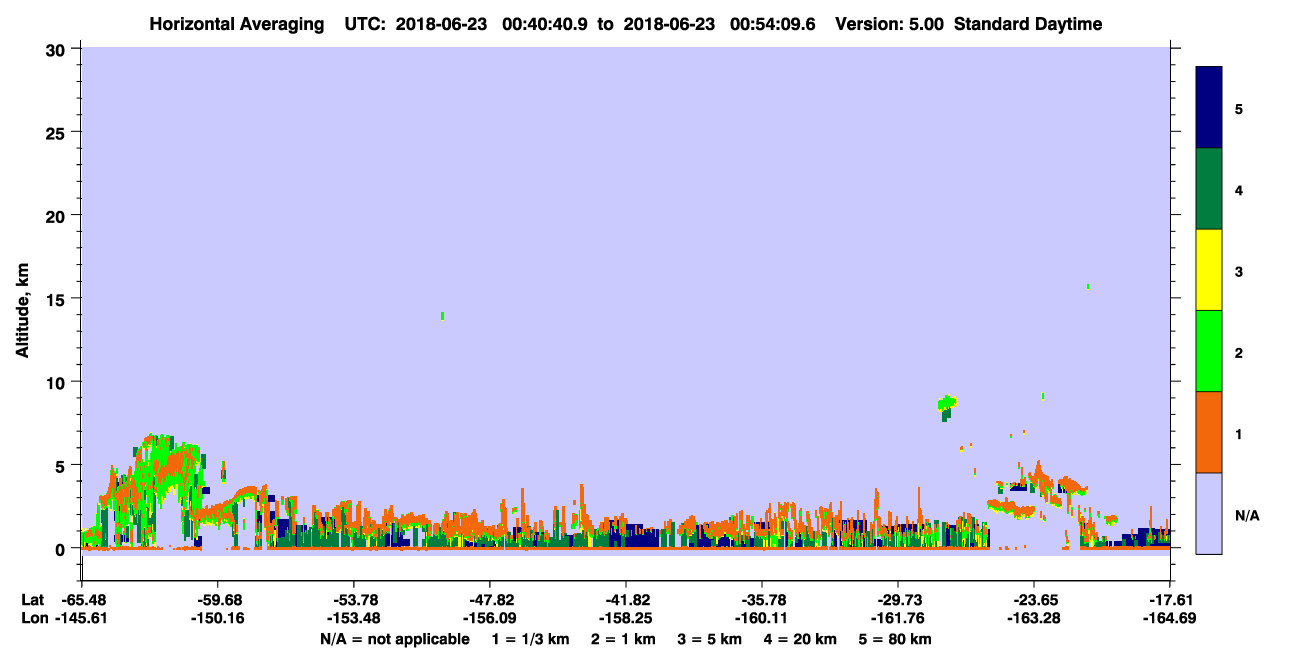Click the longitude value '-150.16'
This screenshot has height=667, width=1300.
coord(217,618)
